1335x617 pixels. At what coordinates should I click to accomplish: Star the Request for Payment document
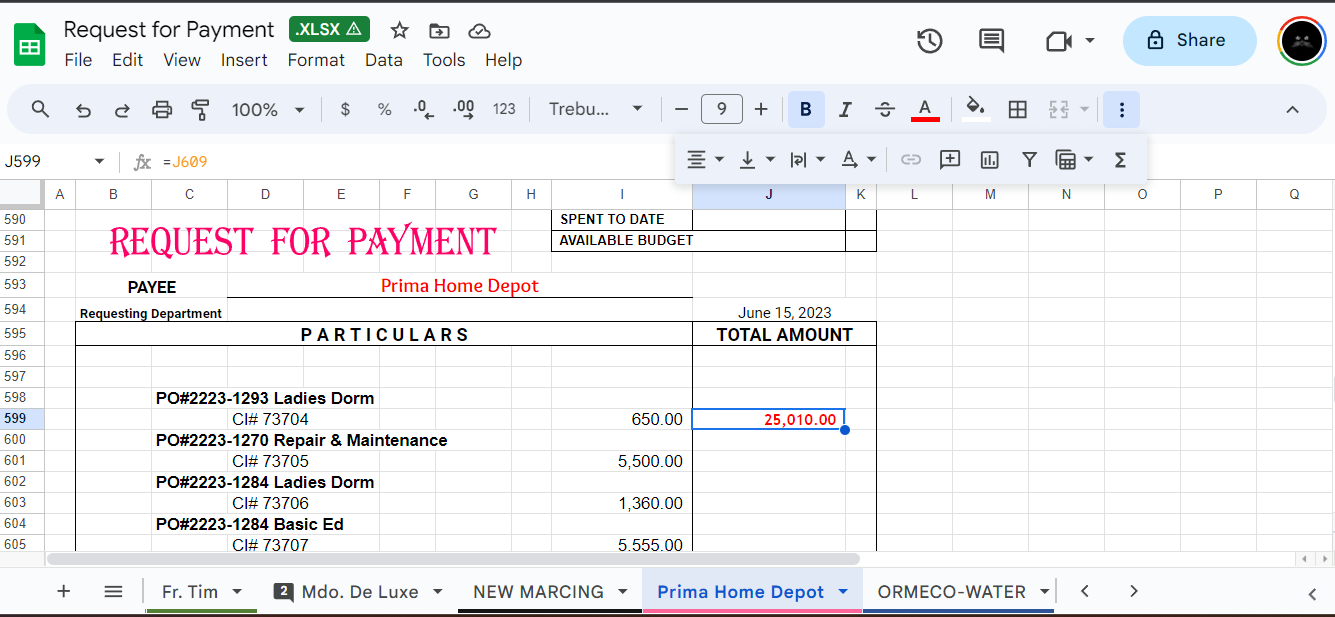click(400, 30)
